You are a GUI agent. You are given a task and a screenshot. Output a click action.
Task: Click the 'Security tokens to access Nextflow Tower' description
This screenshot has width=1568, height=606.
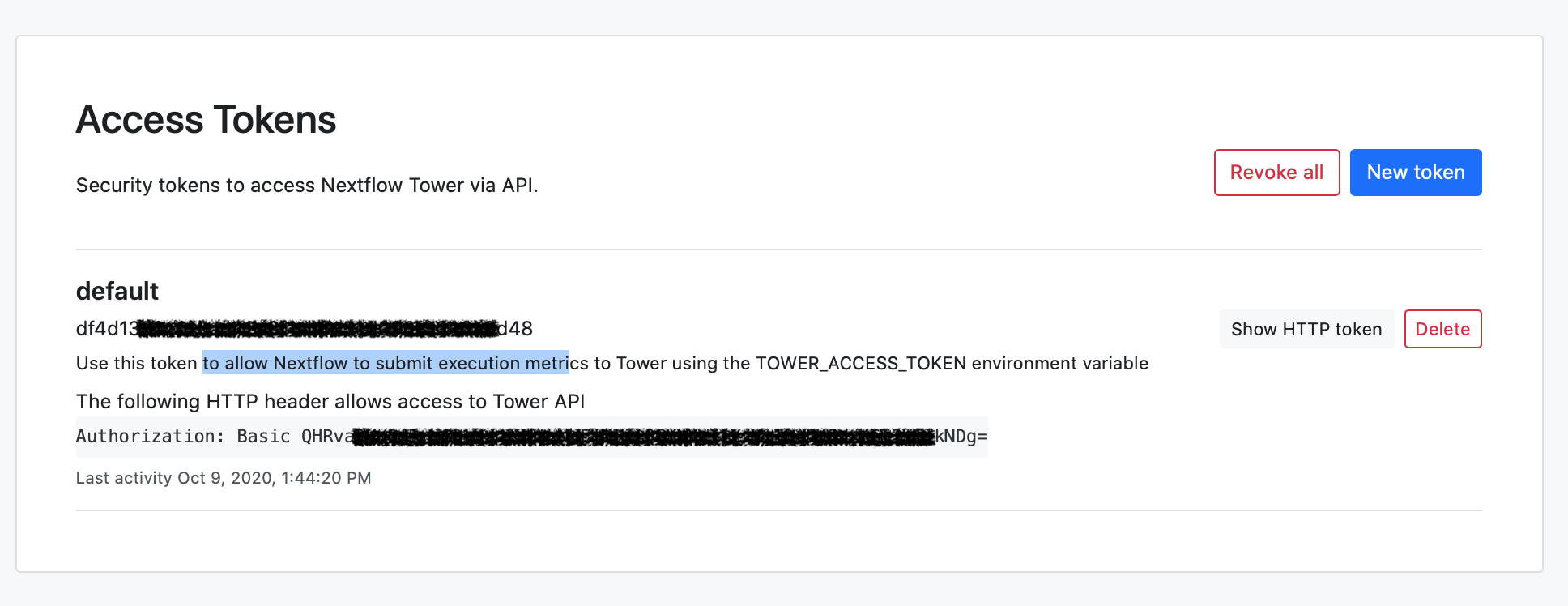(307, 186)
